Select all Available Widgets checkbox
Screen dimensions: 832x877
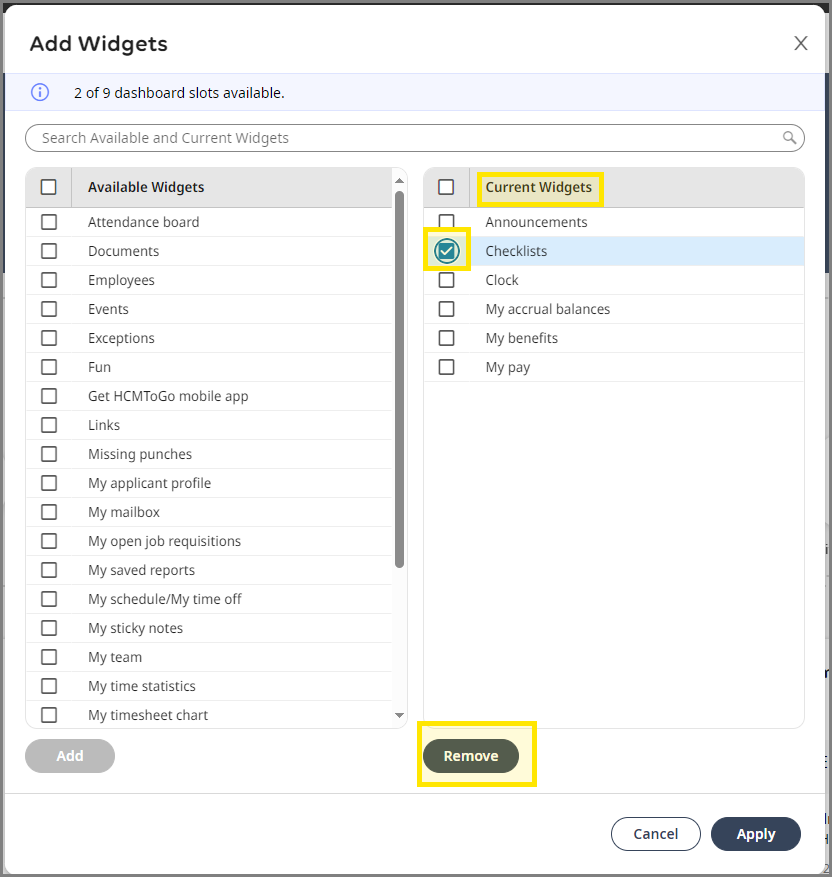tap(49, 187)
